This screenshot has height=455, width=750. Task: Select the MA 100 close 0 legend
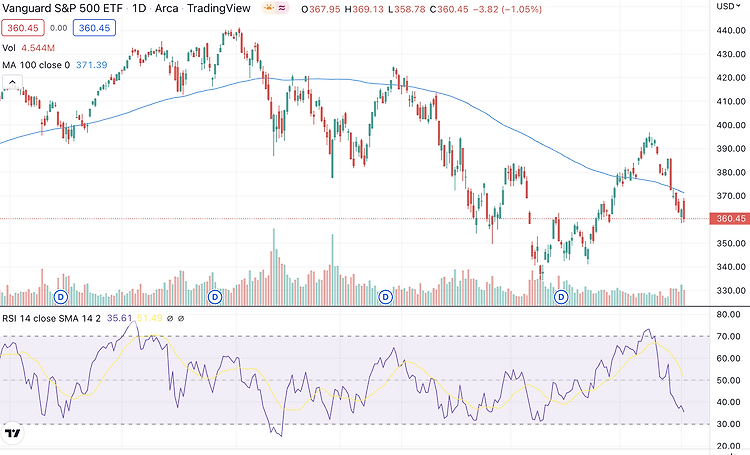pyautogui.click(x=36, y=65)
